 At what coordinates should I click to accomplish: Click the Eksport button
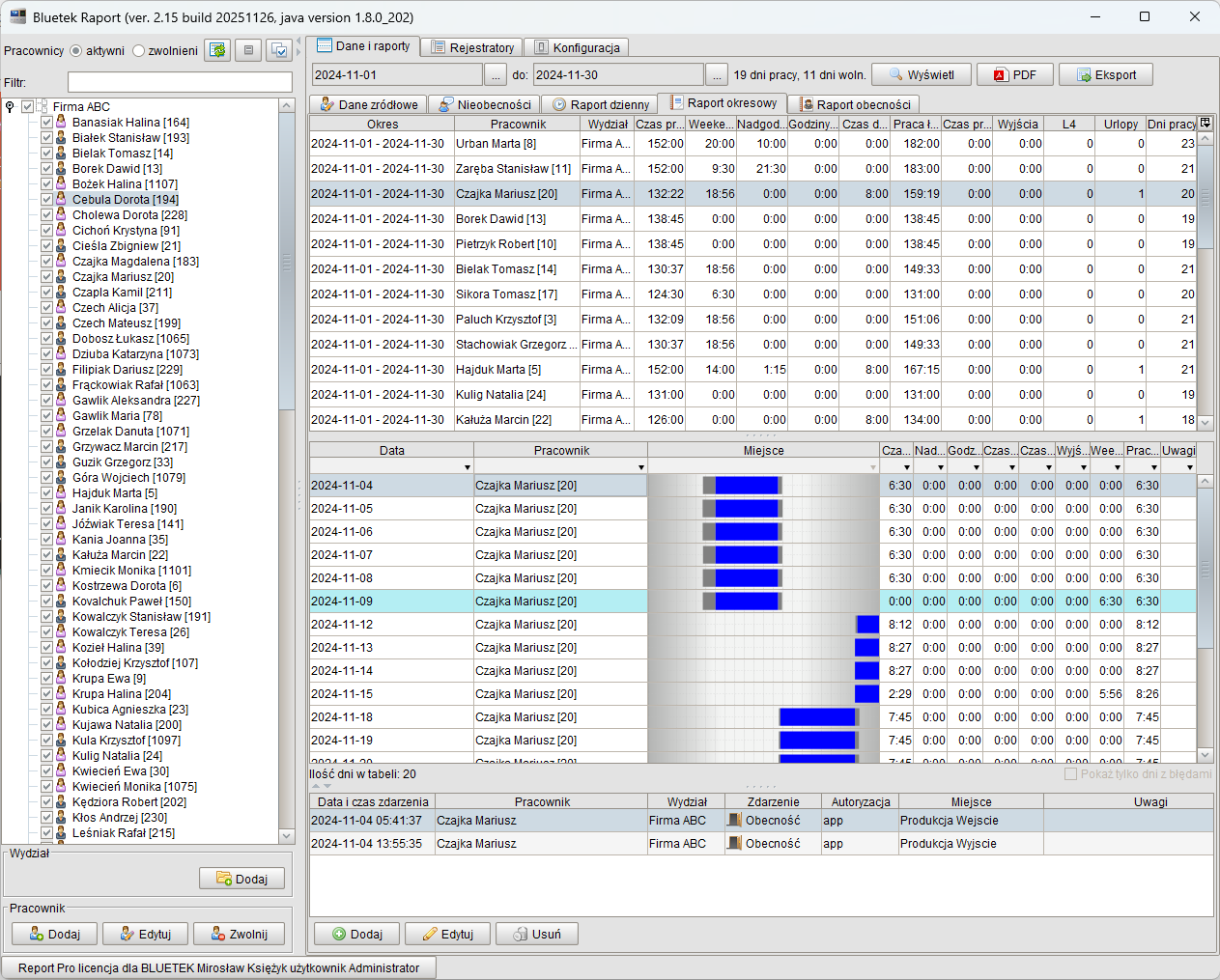(x=1105, y=75)
